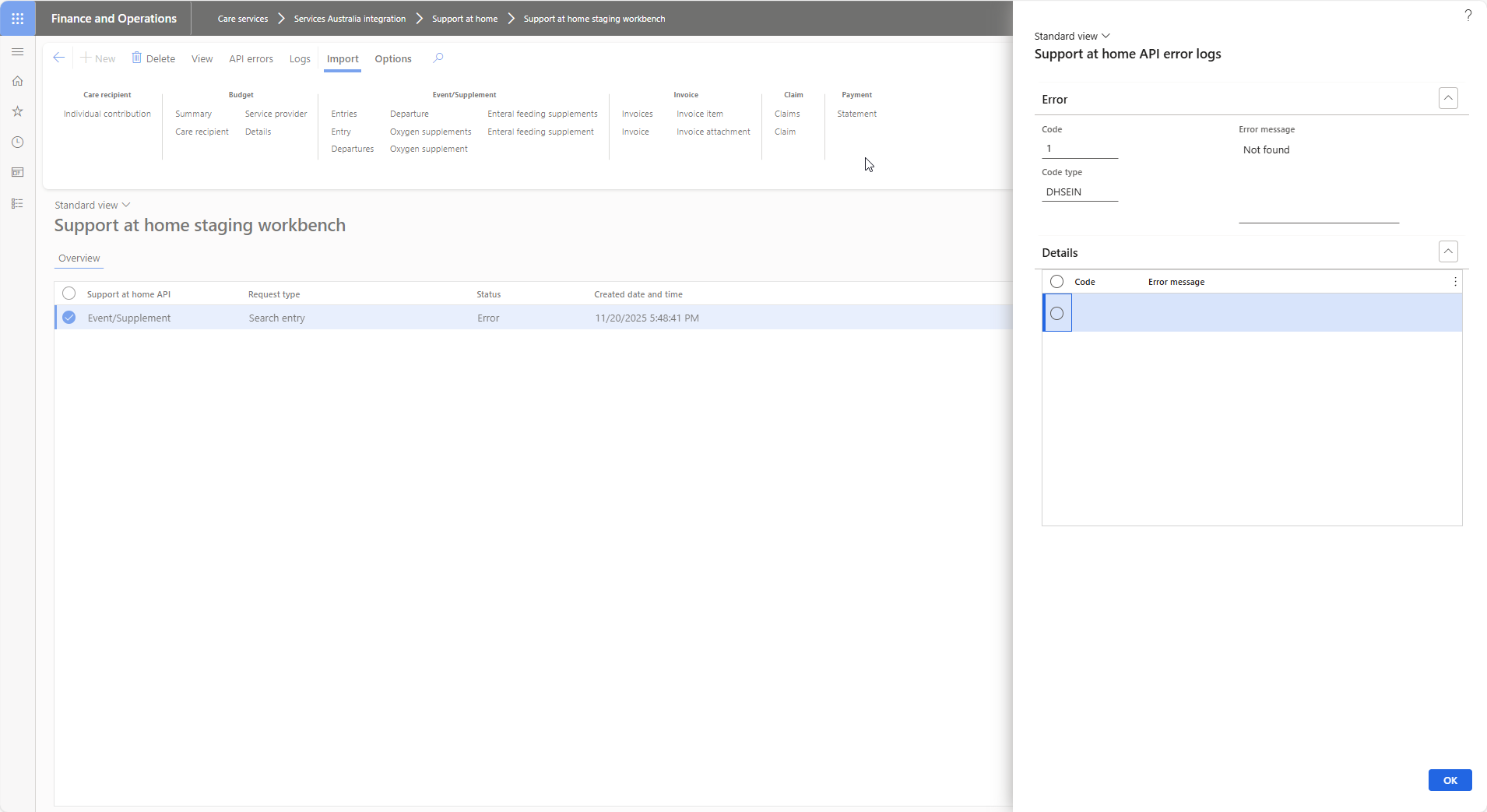Open the help question mark icon

pyautogui.click(x=1468, y=15)
